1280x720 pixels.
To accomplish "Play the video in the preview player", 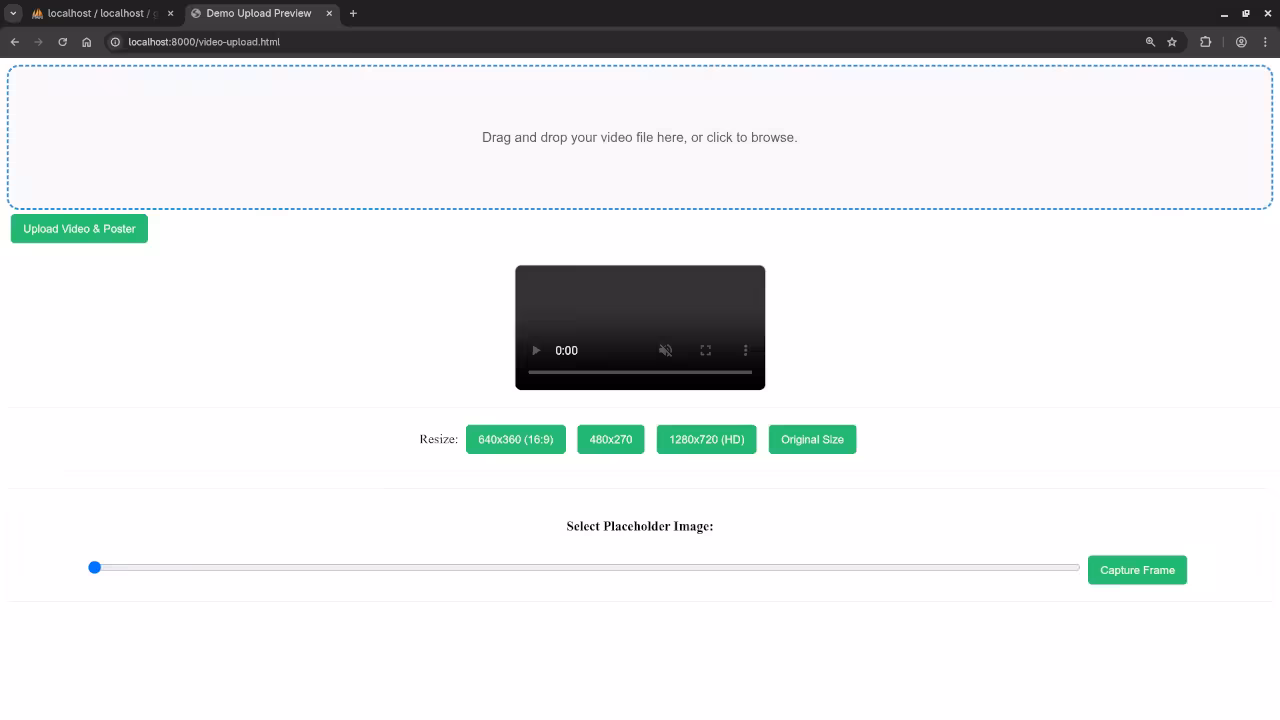I will pyautogui.click(x=536, y=350).
